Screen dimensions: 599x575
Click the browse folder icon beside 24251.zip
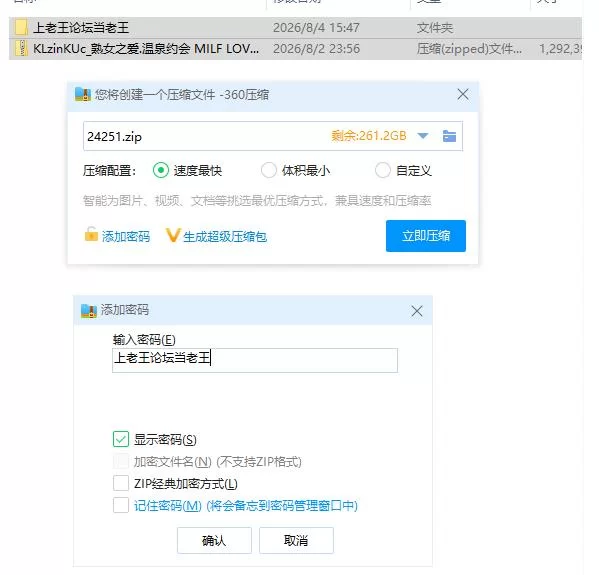pos(449,136)
